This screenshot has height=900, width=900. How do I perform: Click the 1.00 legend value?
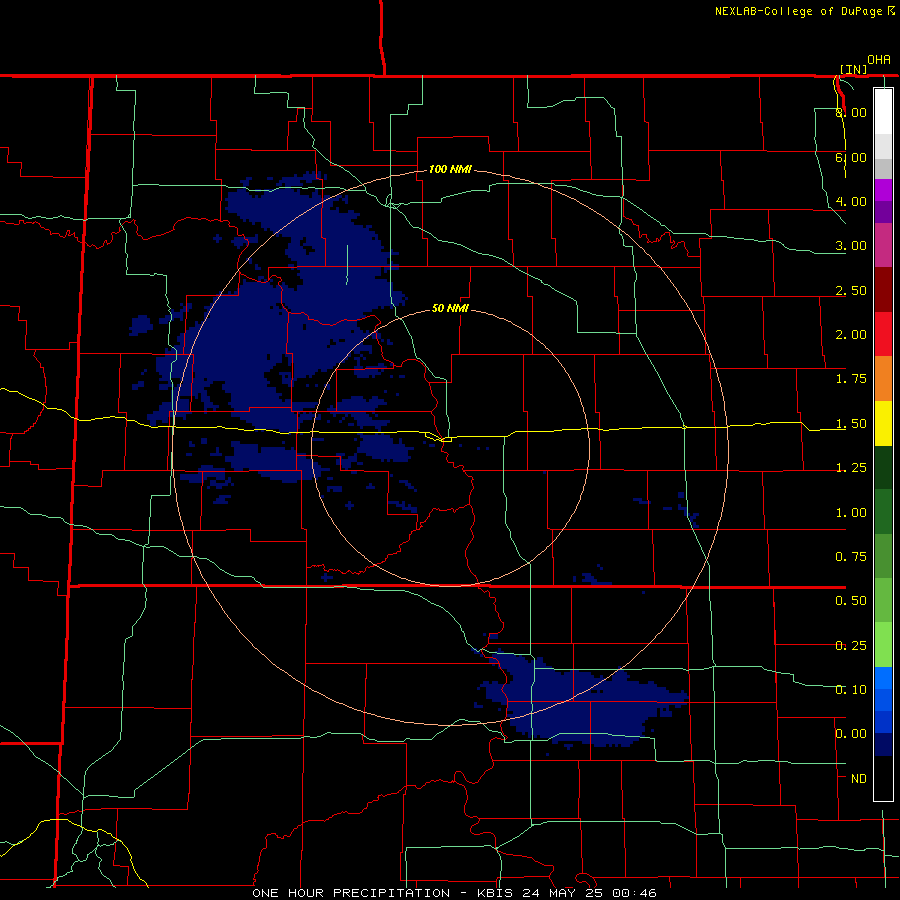pos(851,513)
